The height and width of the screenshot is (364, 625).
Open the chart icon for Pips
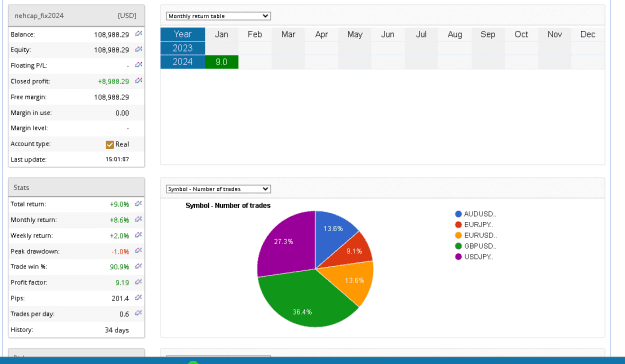(x=138, y=297)
